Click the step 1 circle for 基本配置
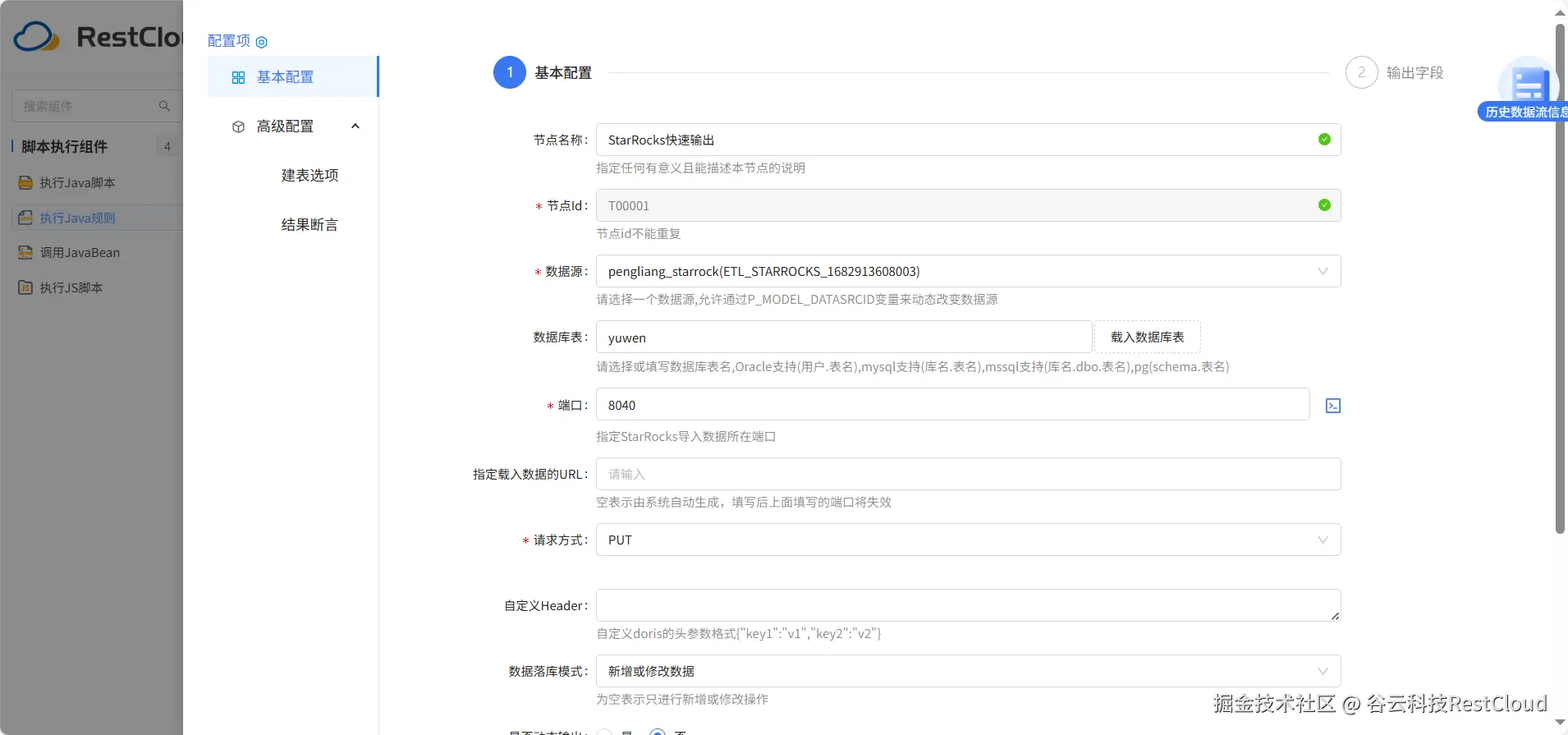1568x735 pixels. point(510,72)
